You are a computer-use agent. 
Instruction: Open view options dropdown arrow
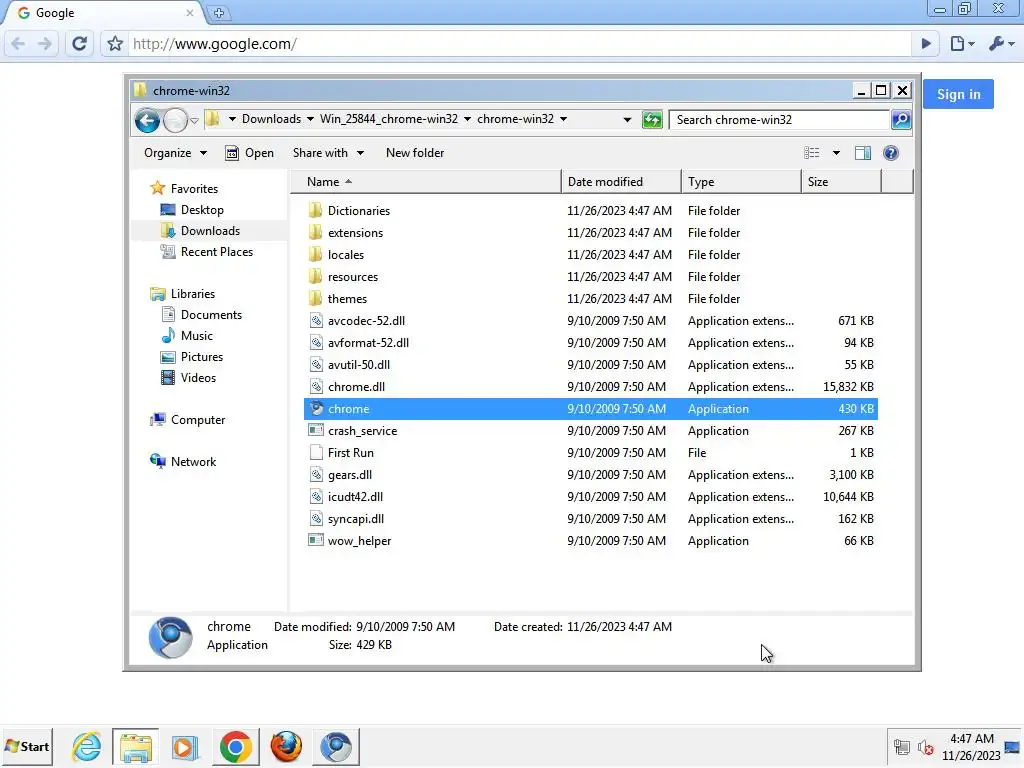(x=836, y=153)
